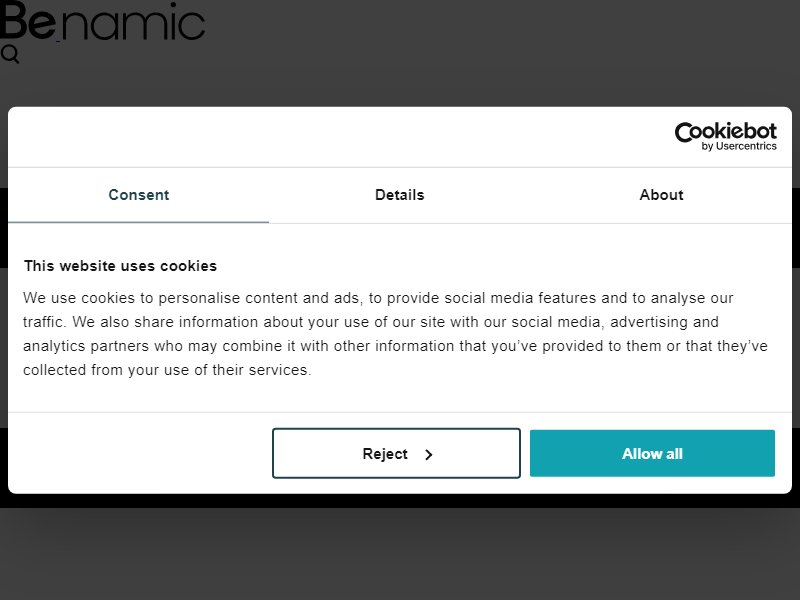The image size is (800, 600).
Task: Click the word 'Cookiebot' in the brand logo
Action: [x=726, y=132]
